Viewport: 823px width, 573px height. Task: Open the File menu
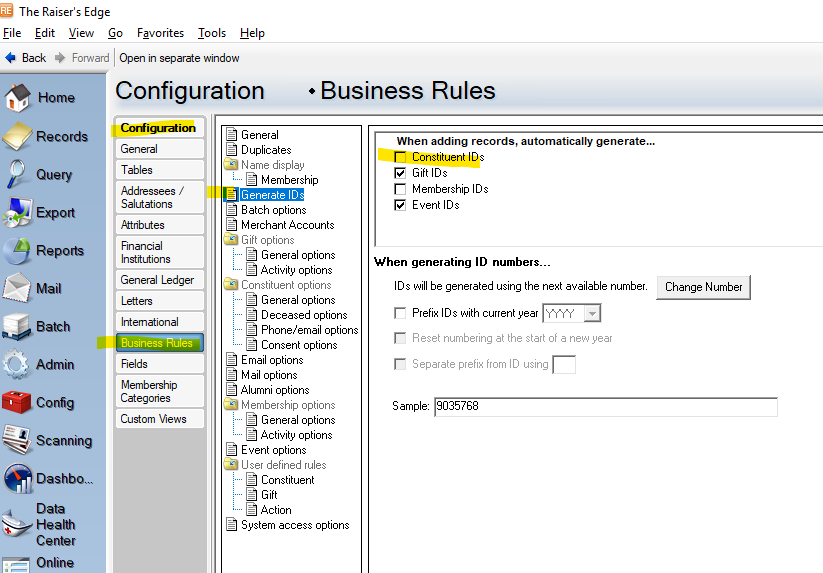click(12, 33)
